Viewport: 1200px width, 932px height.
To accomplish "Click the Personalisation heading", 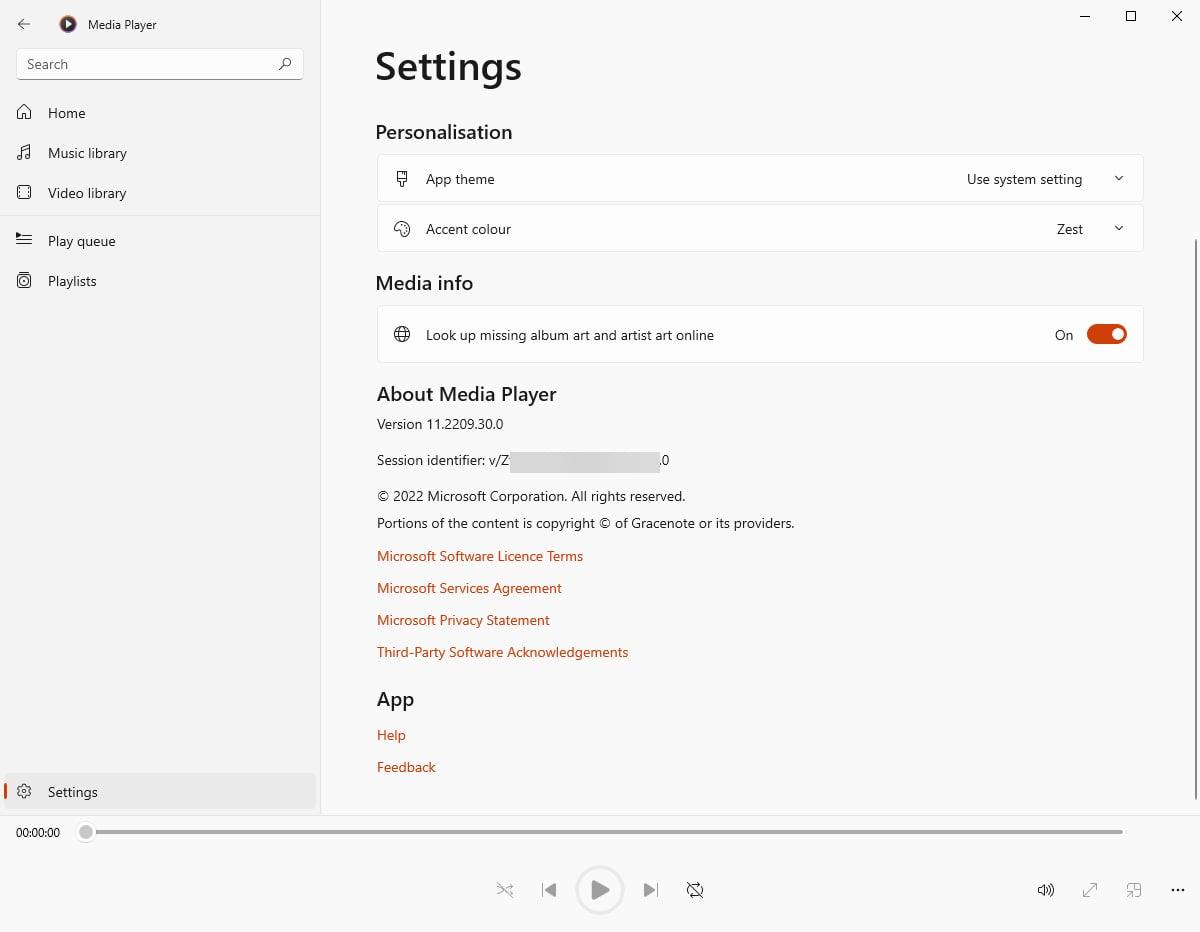I will click(444, 132).
